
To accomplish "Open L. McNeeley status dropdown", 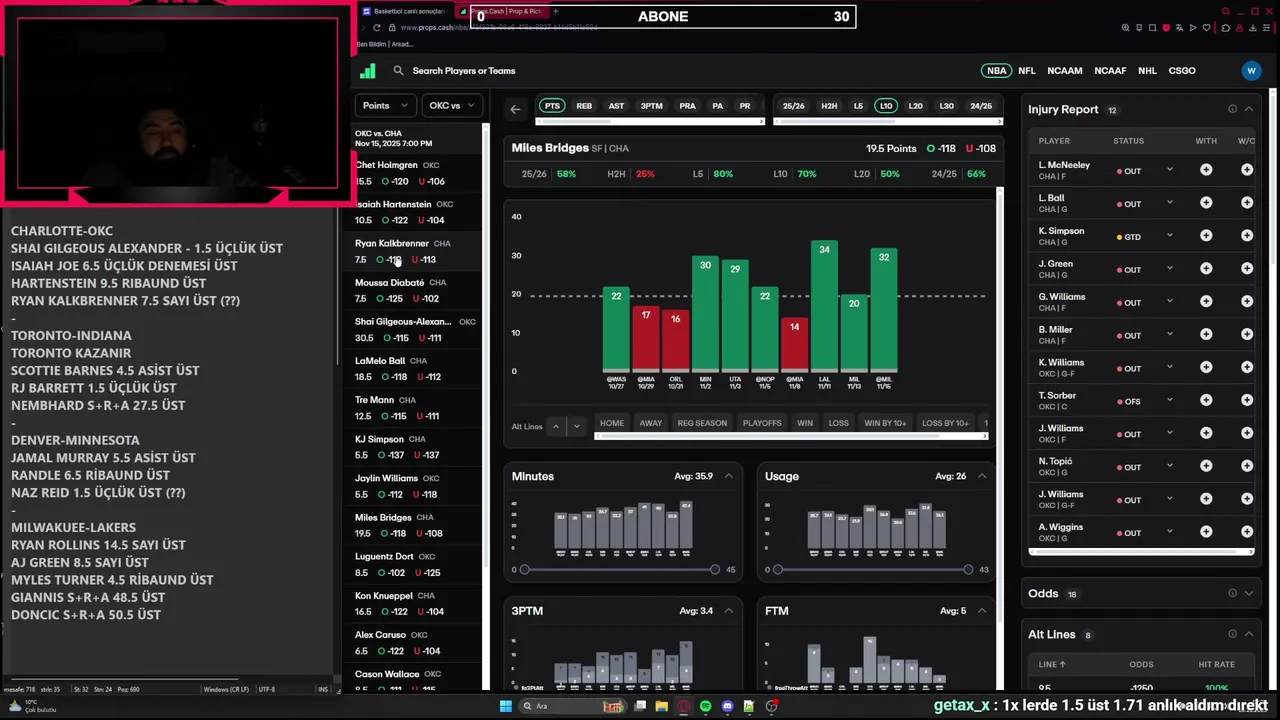I will pyautogui.click(x=1169, y=170).
